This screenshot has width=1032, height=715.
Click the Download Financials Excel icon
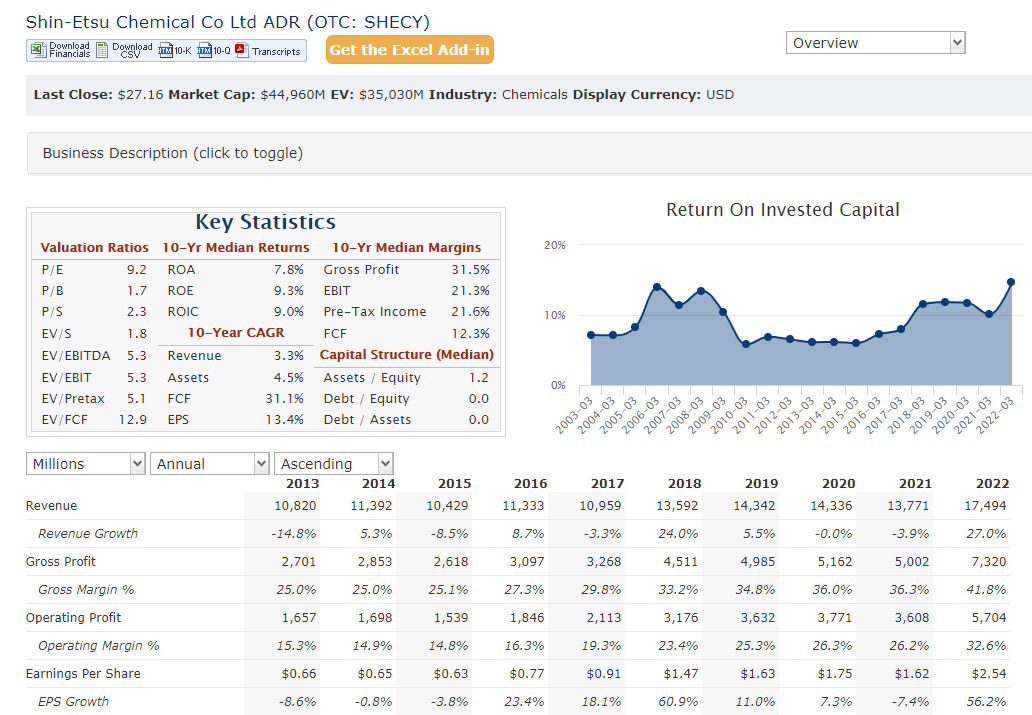point(39,50)
